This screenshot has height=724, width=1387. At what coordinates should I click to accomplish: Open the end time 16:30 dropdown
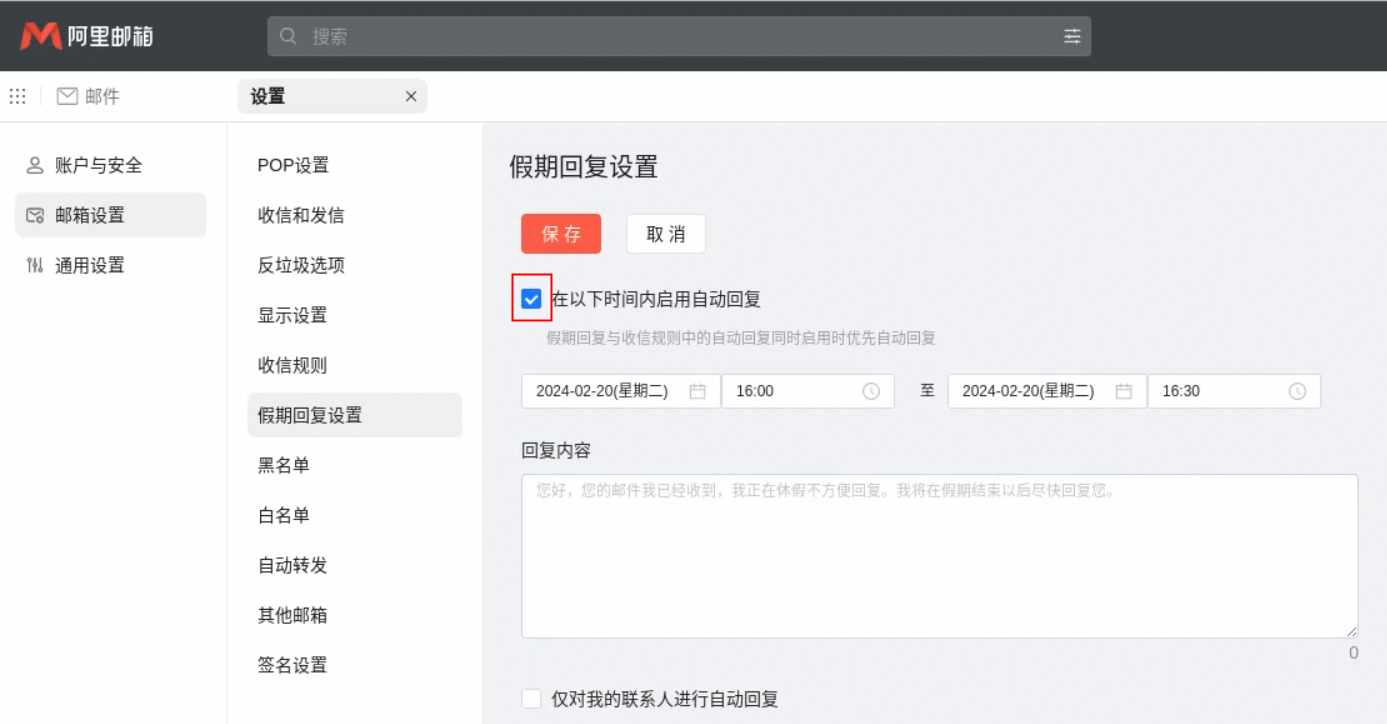click(1220, 391)
